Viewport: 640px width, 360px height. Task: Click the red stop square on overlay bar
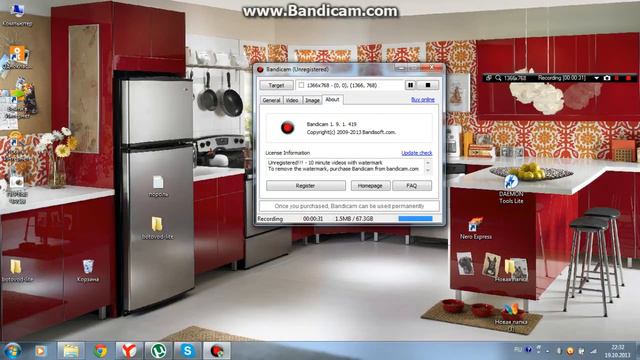pyautogui.click(x=629, y=78)
